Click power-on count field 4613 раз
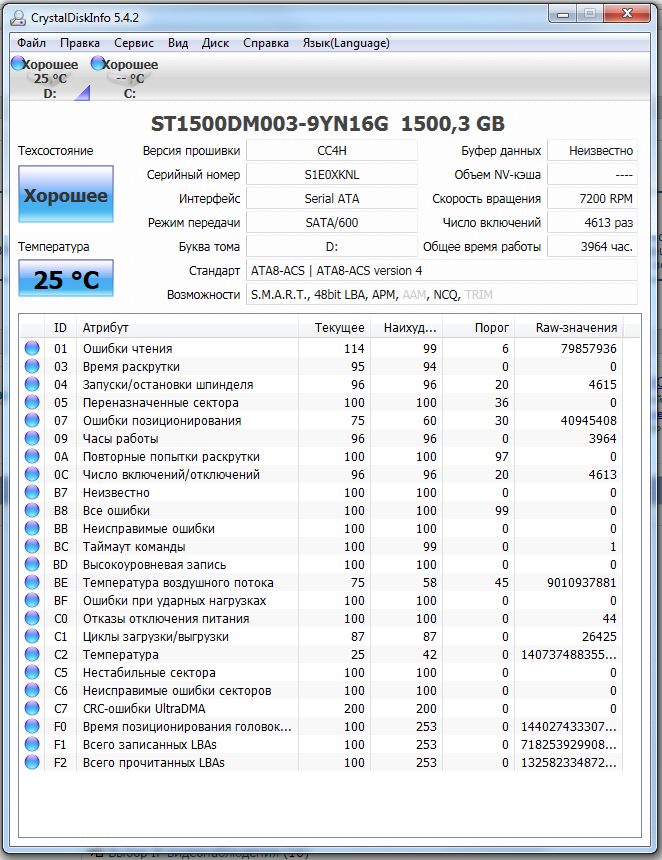 point(592,223)
